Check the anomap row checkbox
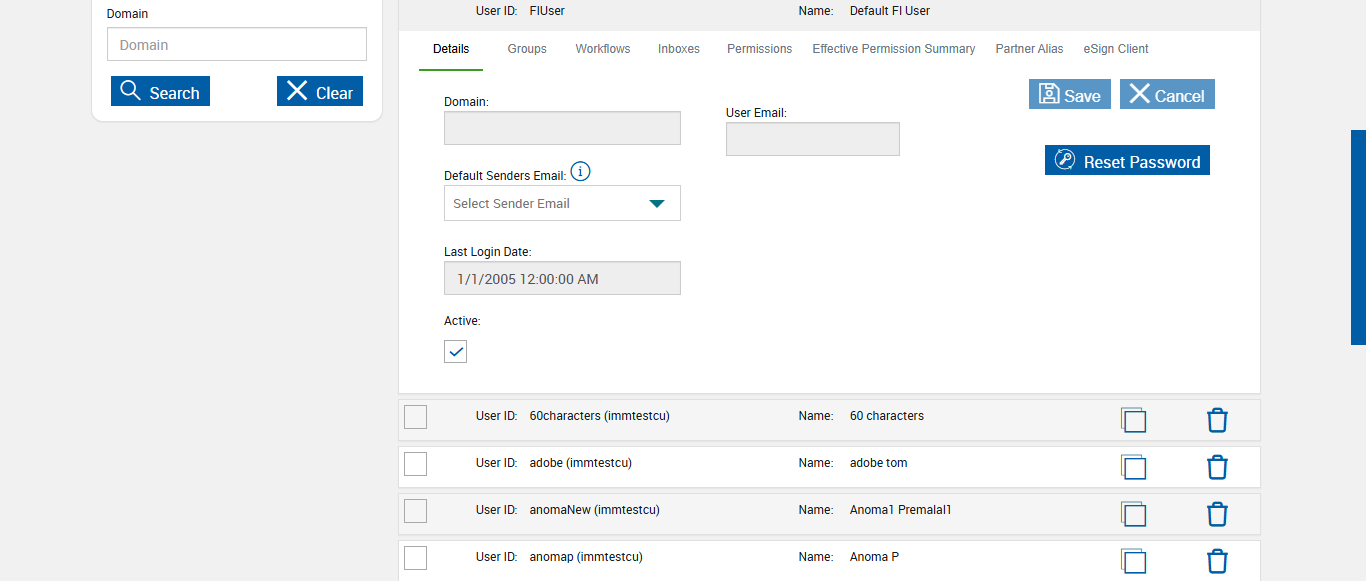The image size is (1366, 581). [x=415, y=558]
